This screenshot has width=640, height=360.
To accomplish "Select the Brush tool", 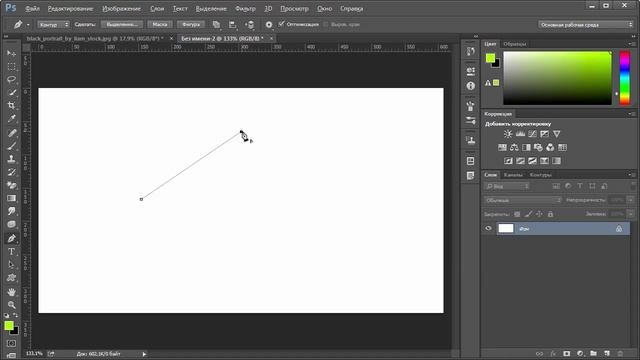I will coord(11,146).
